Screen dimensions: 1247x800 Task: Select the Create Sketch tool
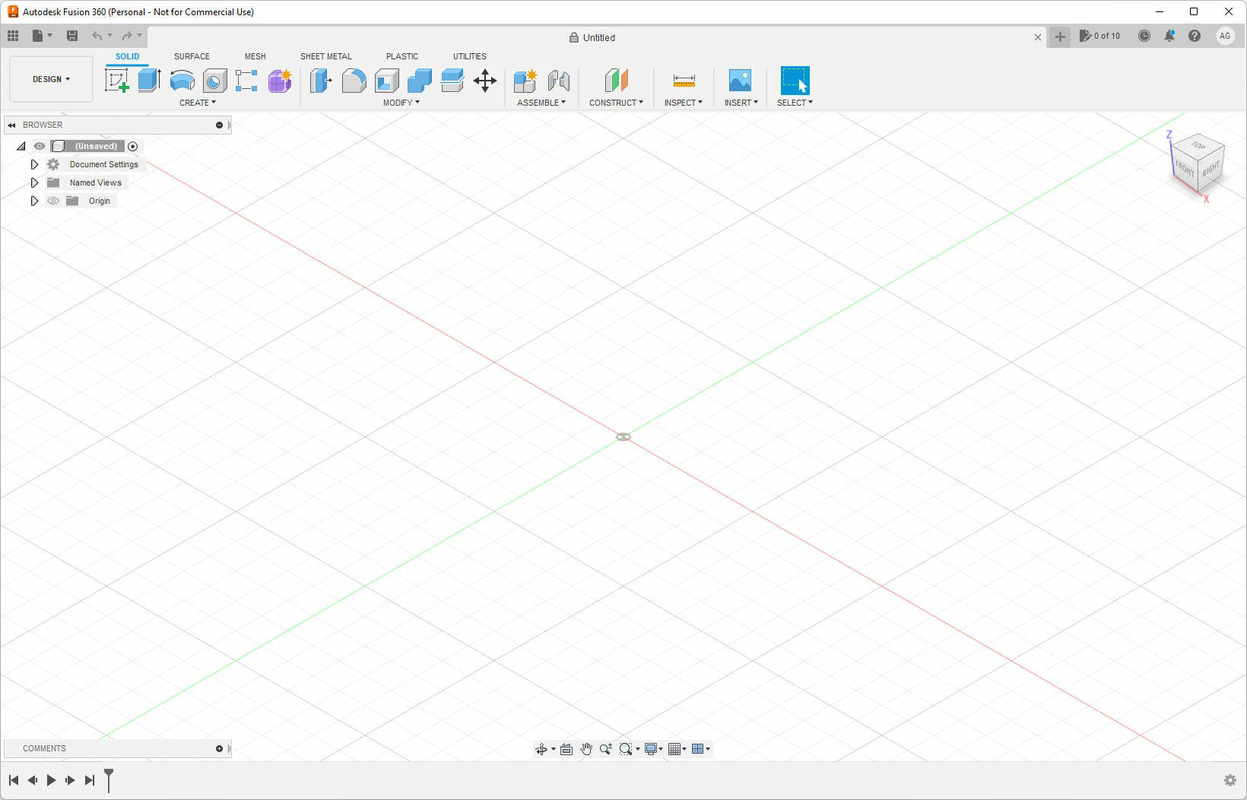point(117,81)
